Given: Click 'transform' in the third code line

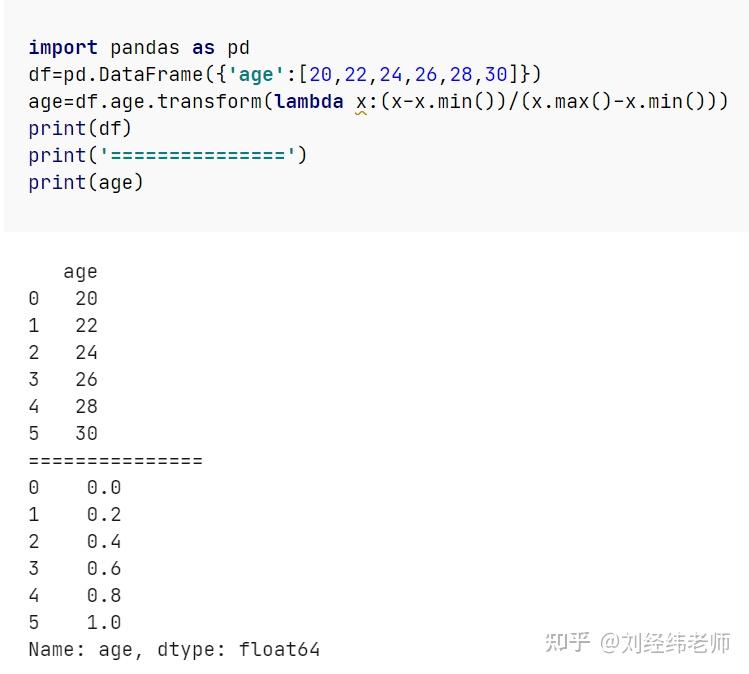Looking at the screenshot, I should pyautogui.click(x=209, y=101).
